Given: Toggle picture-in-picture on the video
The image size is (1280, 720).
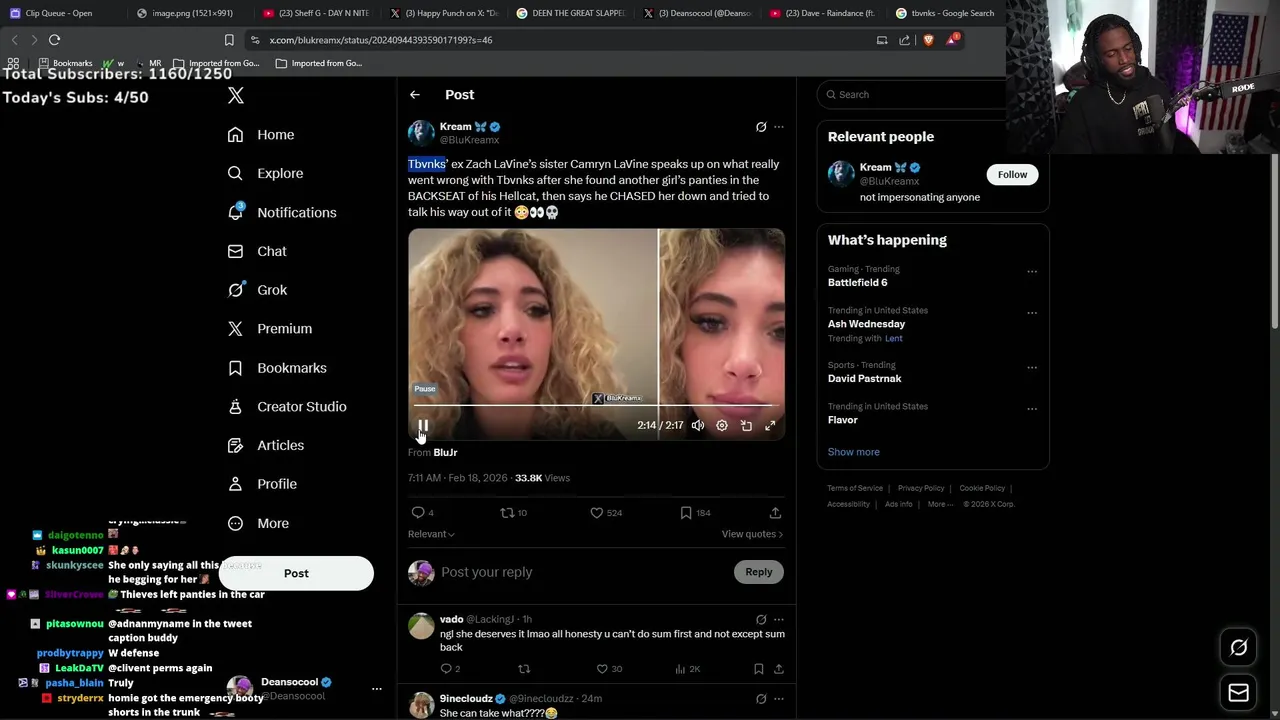Looking at the screenshot, I should 746,426.
